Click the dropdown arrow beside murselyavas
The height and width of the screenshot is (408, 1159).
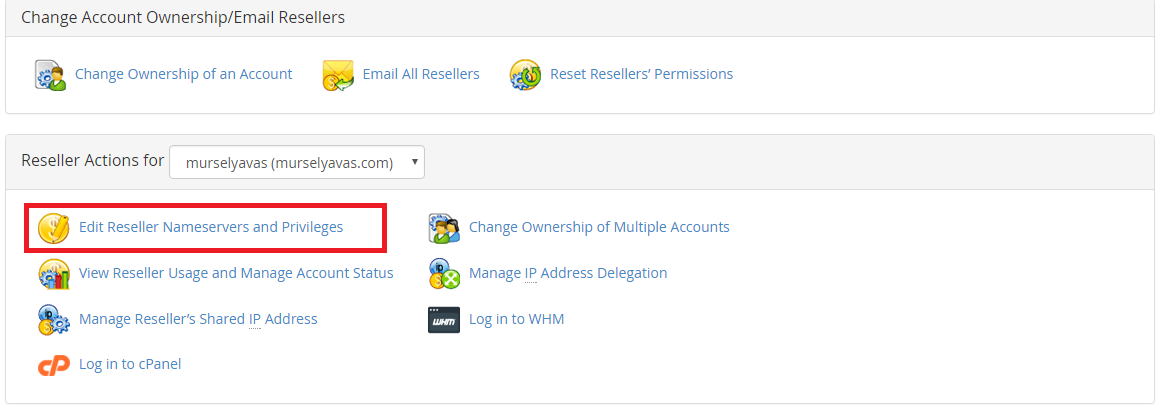pyautogui.click(x=415, y=162)
